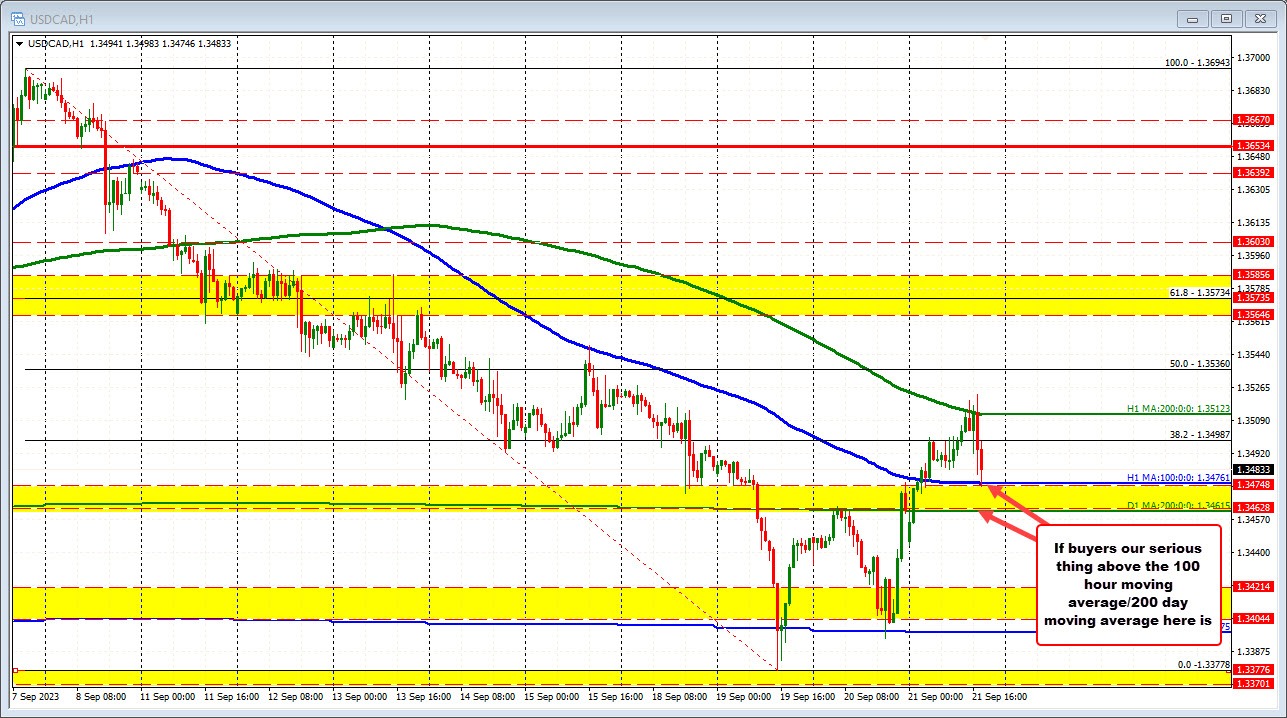Collapse the OHLC quote line using the black triangle
The height and width of the screenshot is (718, 1287).
click(20, 43)
